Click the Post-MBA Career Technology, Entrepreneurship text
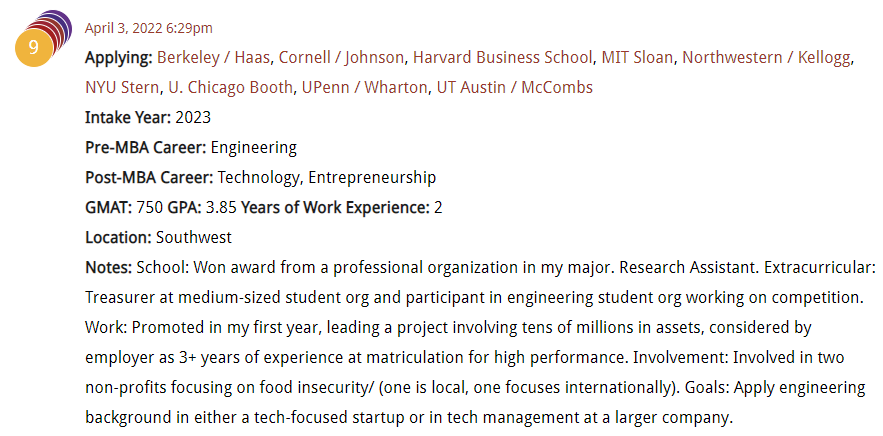883x436 pixels. pos(326,177)
